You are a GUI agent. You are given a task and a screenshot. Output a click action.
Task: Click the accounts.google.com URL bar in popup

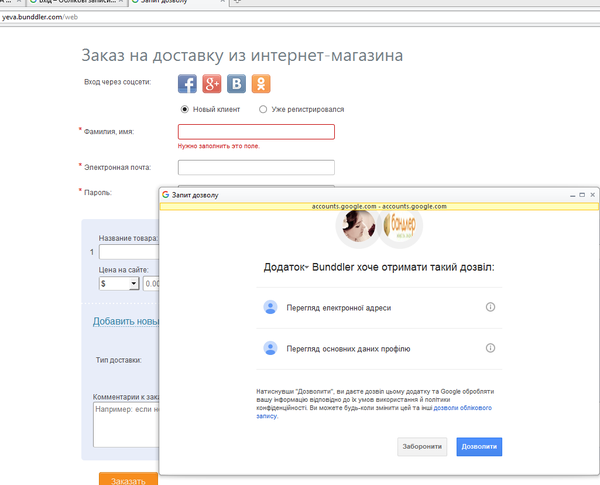(x=379, y=206)
